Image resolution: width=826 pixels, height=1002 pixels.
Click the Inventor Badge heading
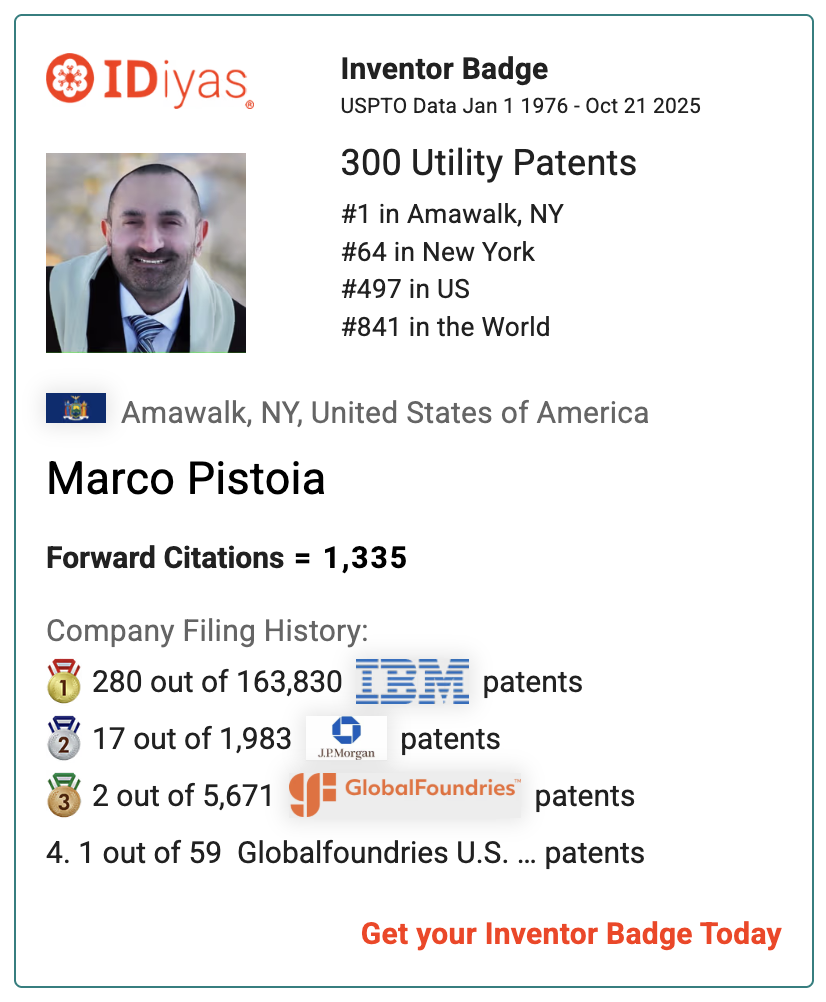[444, 70]
